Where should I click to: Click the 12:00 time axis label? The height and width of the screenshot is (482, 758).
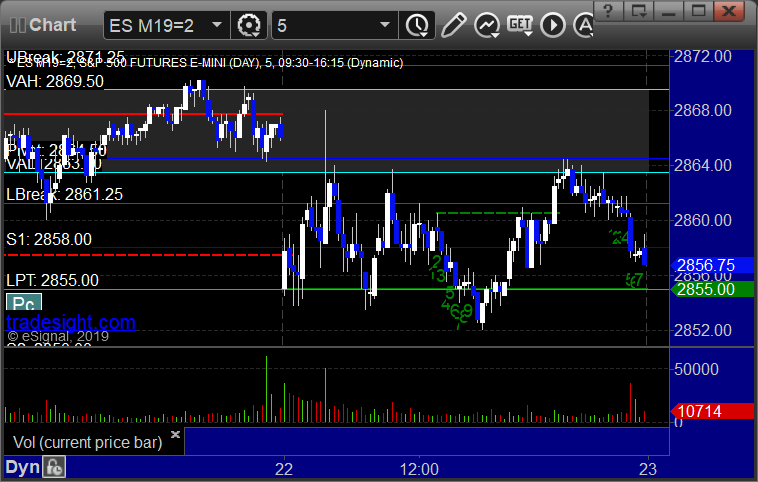coord(419,469)
